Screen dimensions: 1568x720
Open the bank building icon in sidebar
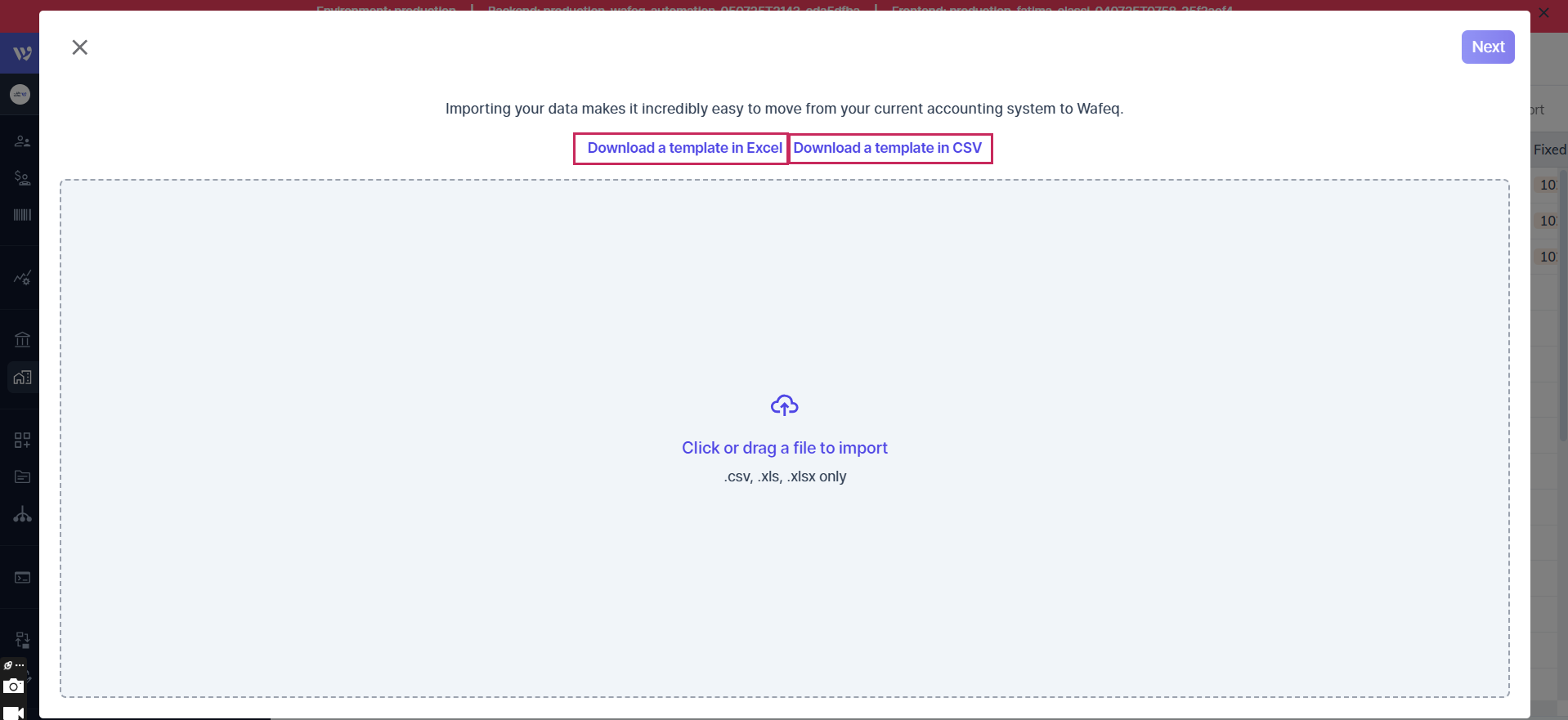pyautogui.click(x=22, y=339)
